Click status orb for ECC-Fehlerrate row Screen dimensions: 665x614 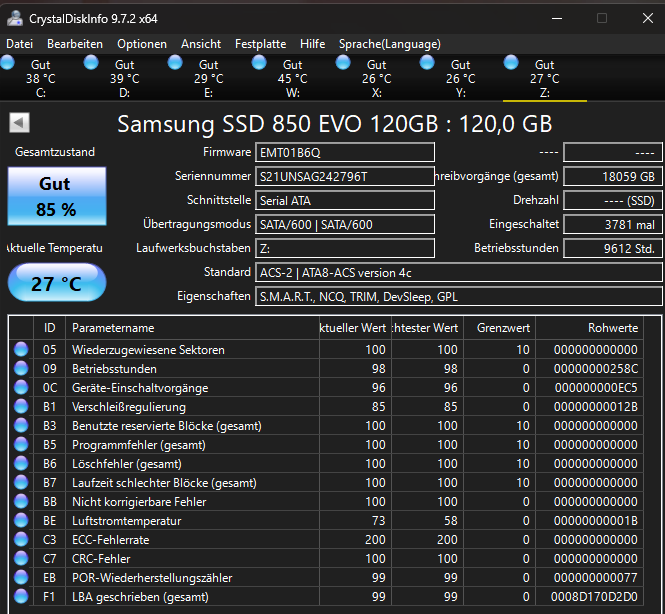pos(21,539)
